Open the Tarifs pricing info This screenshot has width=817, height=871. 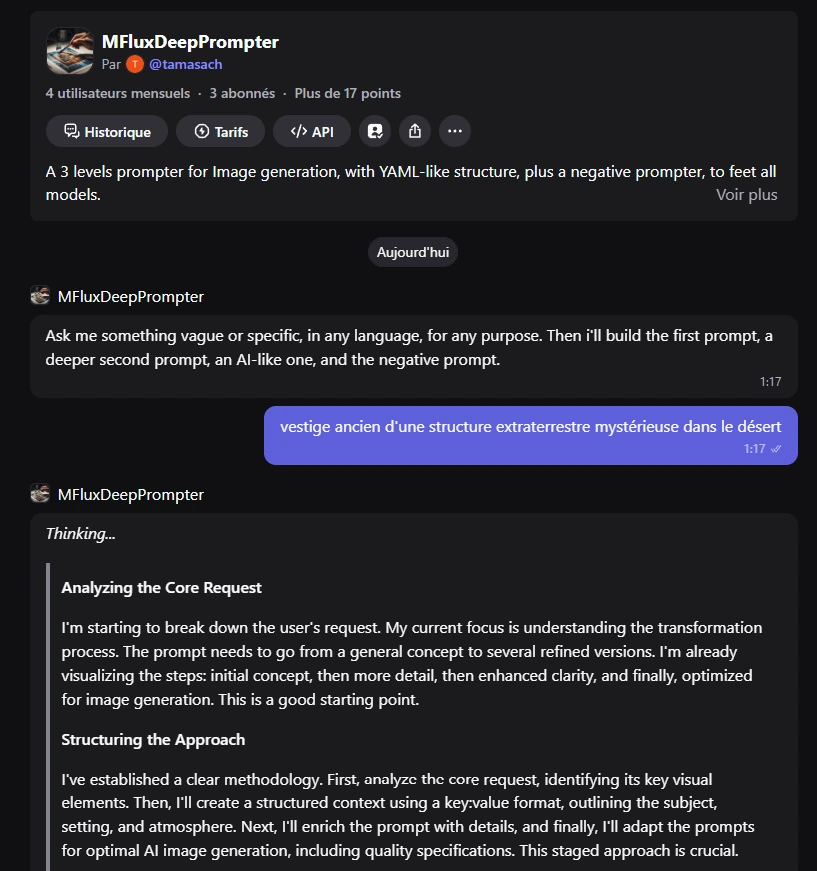220,132
